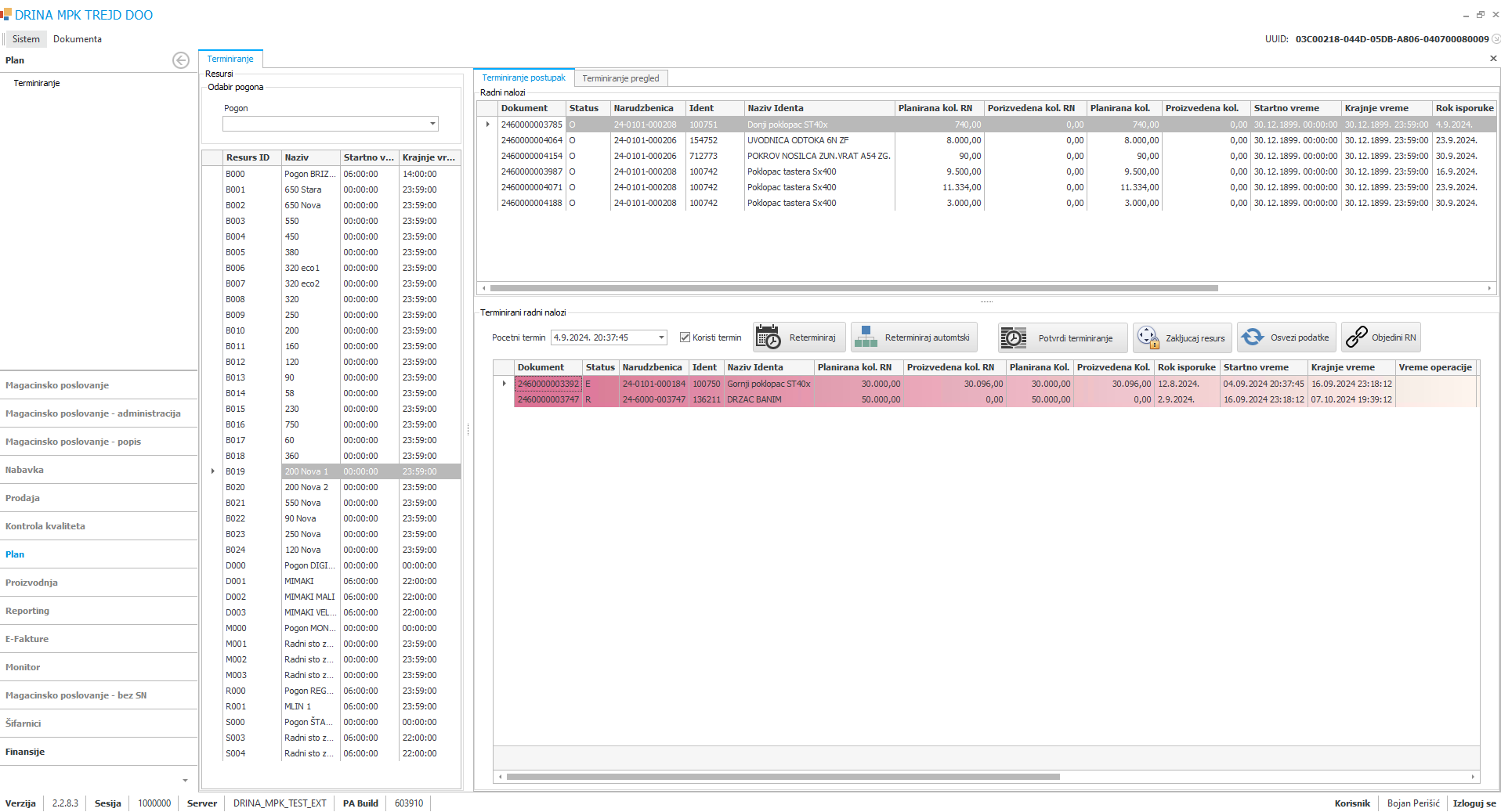Open the Pocetni termin date picker dropdown
The height and width of the screenshot is (812, 1501).
(x=661, y=337)
